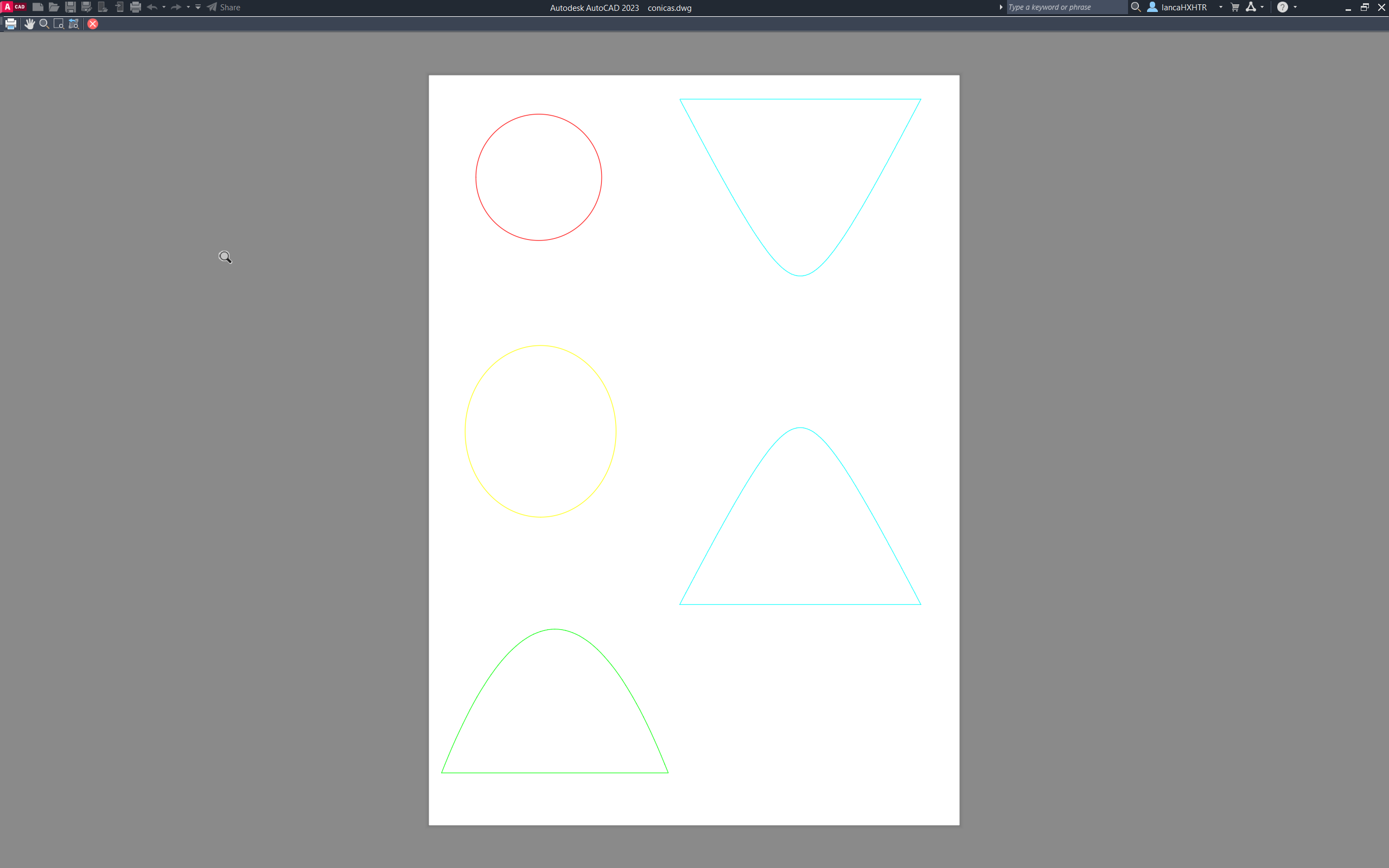Click the Save As icon

(87, 7)
